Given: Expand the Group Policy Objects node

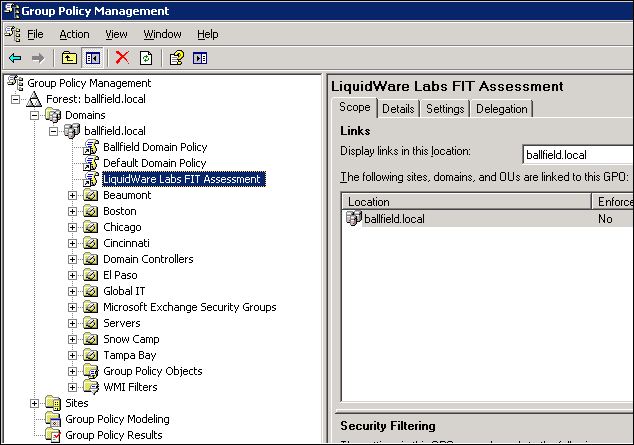Looking at the screenshot, I should [72, 371].
